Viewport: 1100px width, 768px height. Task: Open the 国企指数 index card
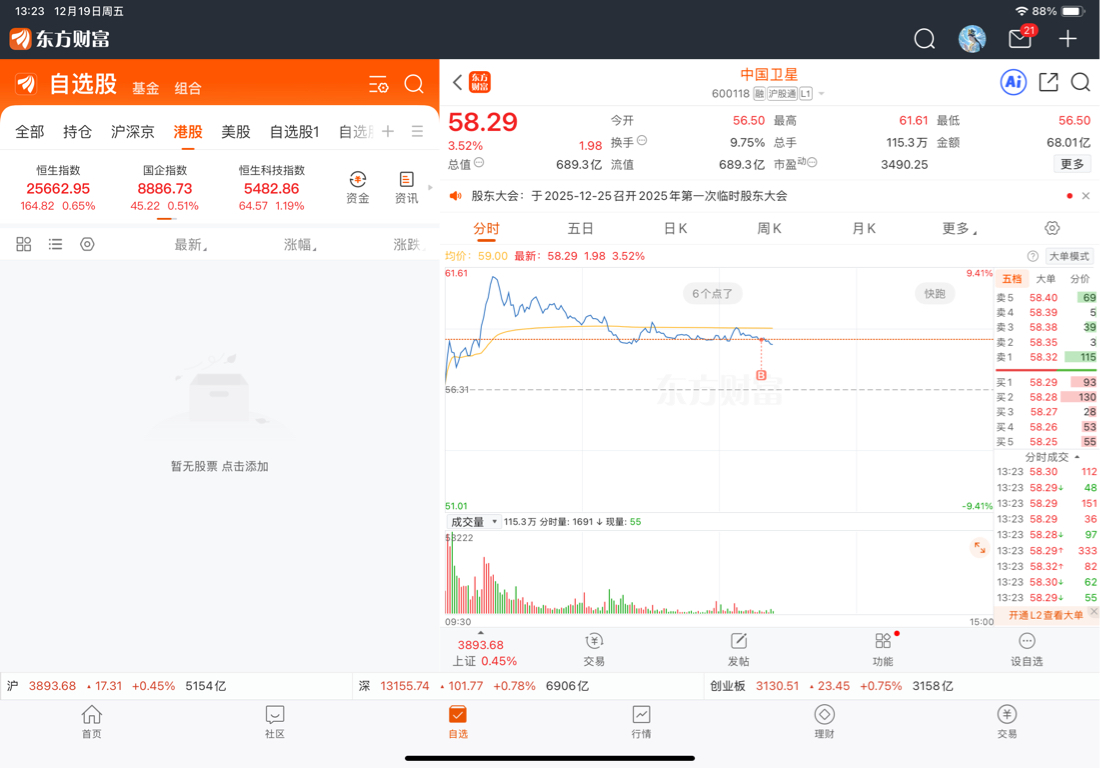165,188
